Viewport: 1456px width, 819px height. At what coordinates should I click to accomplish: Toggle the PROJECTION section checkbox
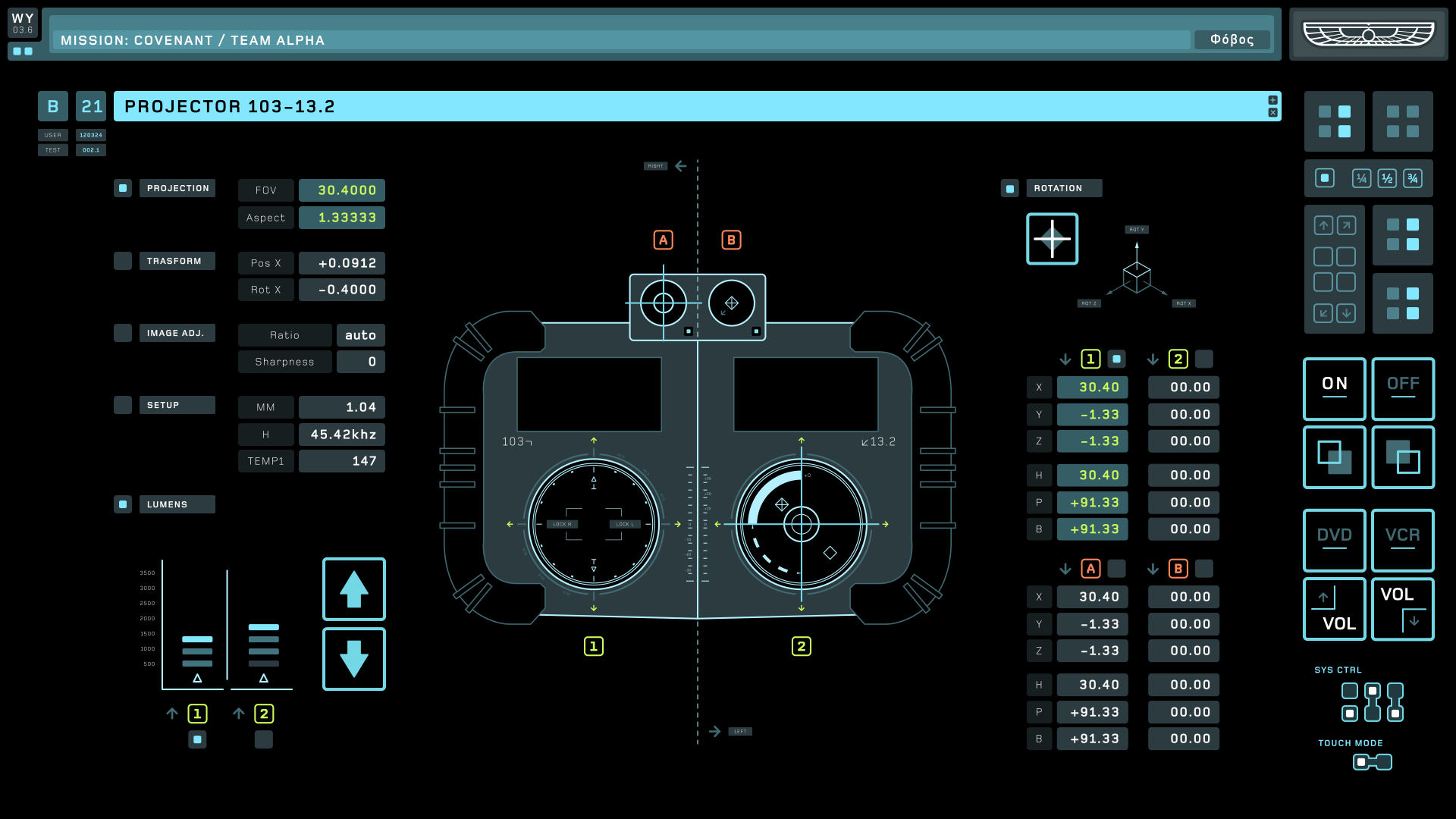[123, 188]
